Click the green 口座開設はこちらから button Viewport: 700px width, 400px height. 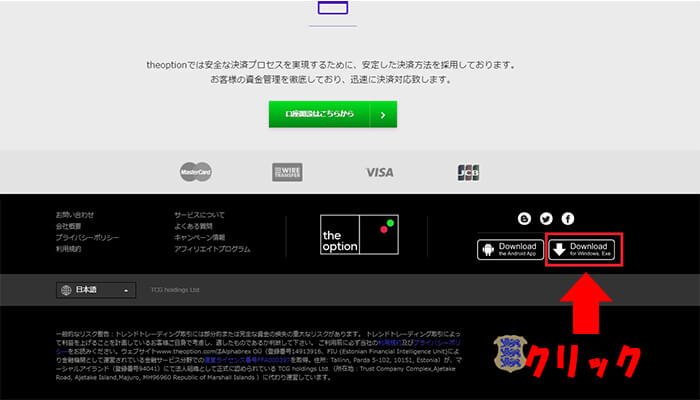(x=333, y=114)
